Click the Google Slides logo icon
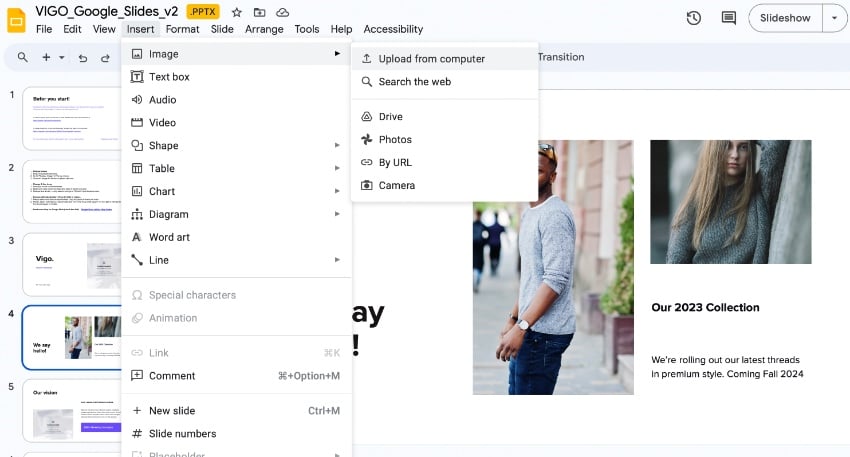The image size is (850, 457). pyautogui.click(x=17, y=19)
